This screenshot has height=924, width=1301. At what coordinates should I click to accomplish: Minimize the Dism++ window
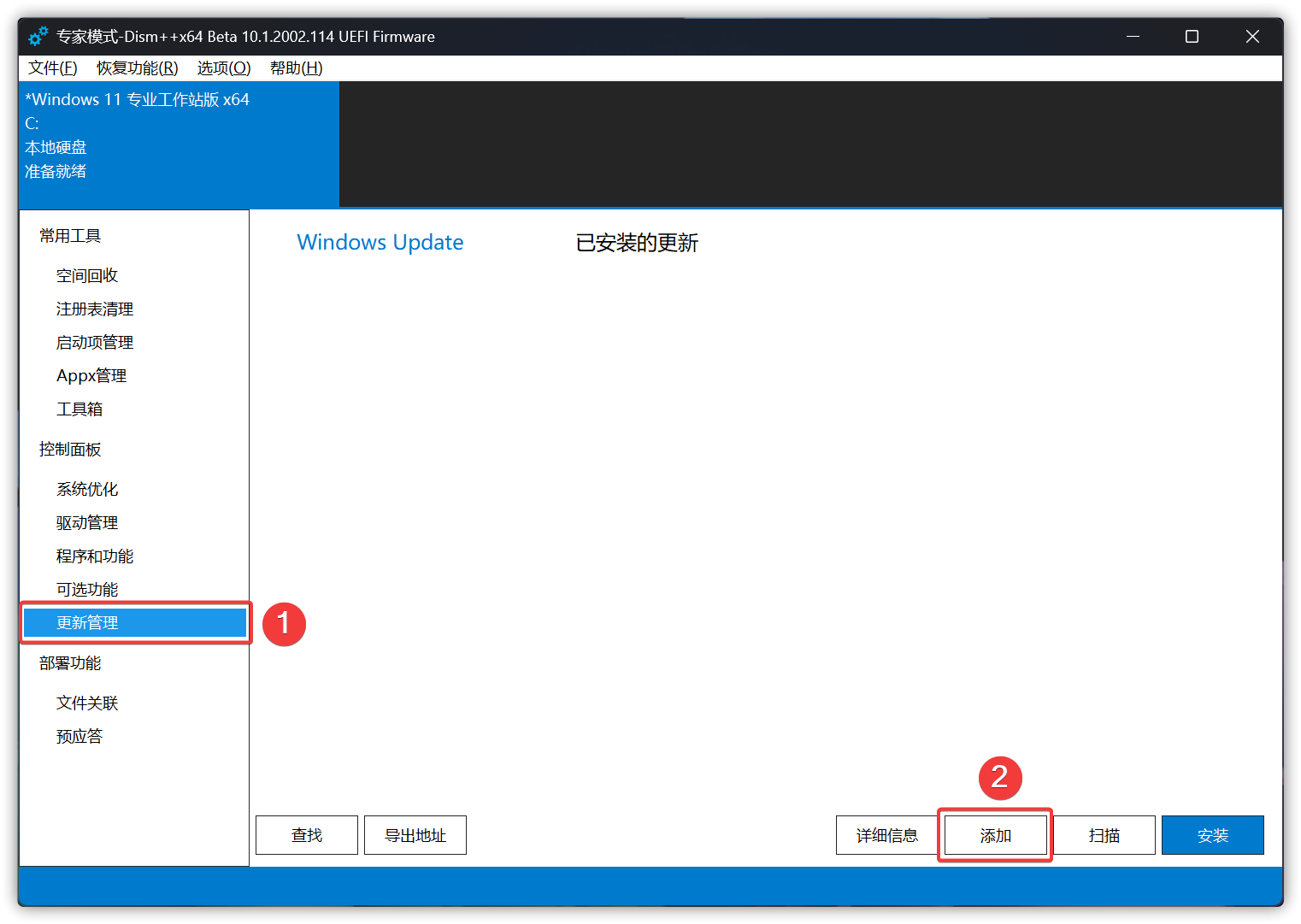click(1133, 37)
